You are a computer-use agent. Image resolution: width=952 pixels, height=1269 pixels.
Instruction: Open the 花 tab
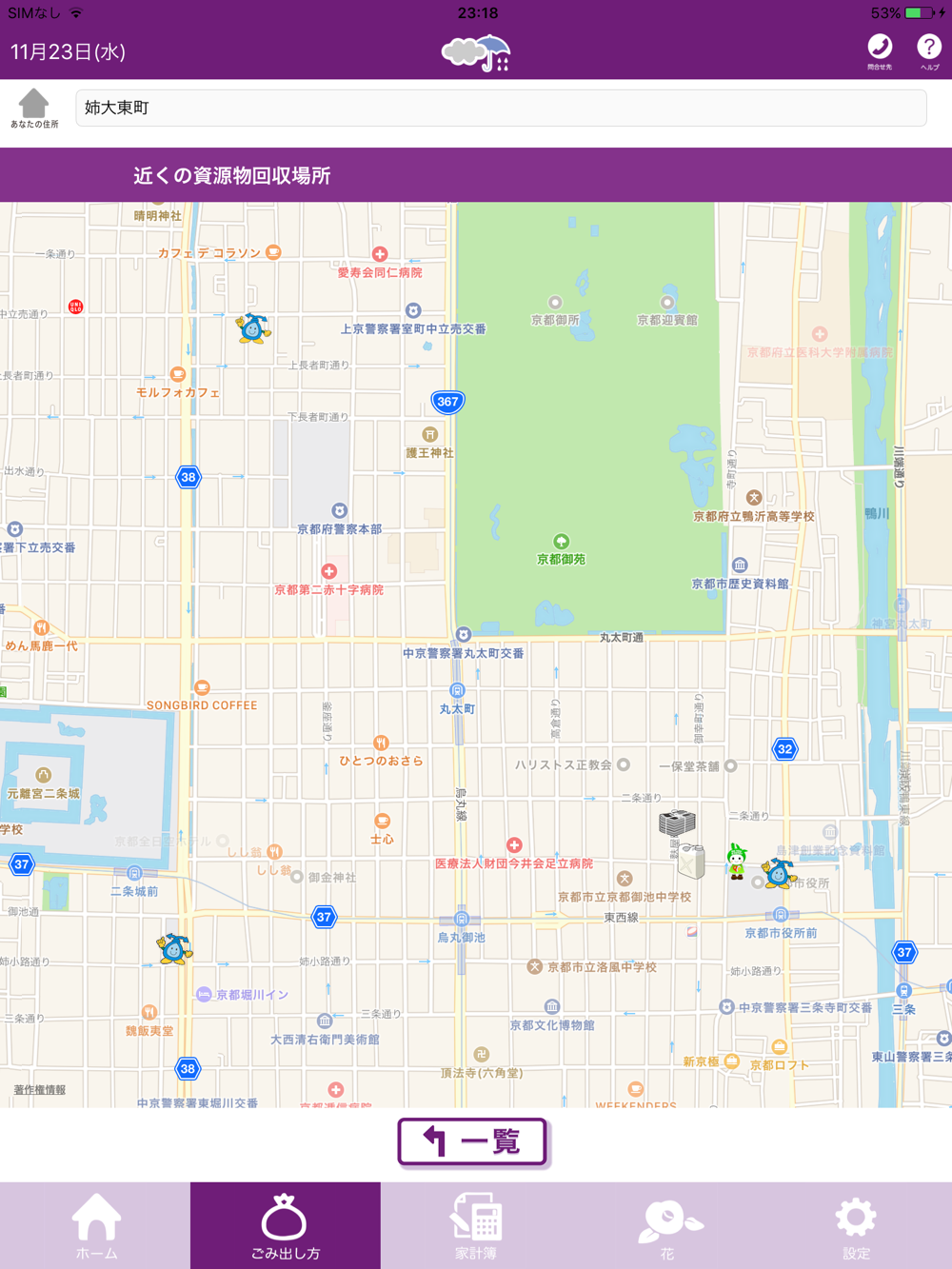(x=666, y=1226)
